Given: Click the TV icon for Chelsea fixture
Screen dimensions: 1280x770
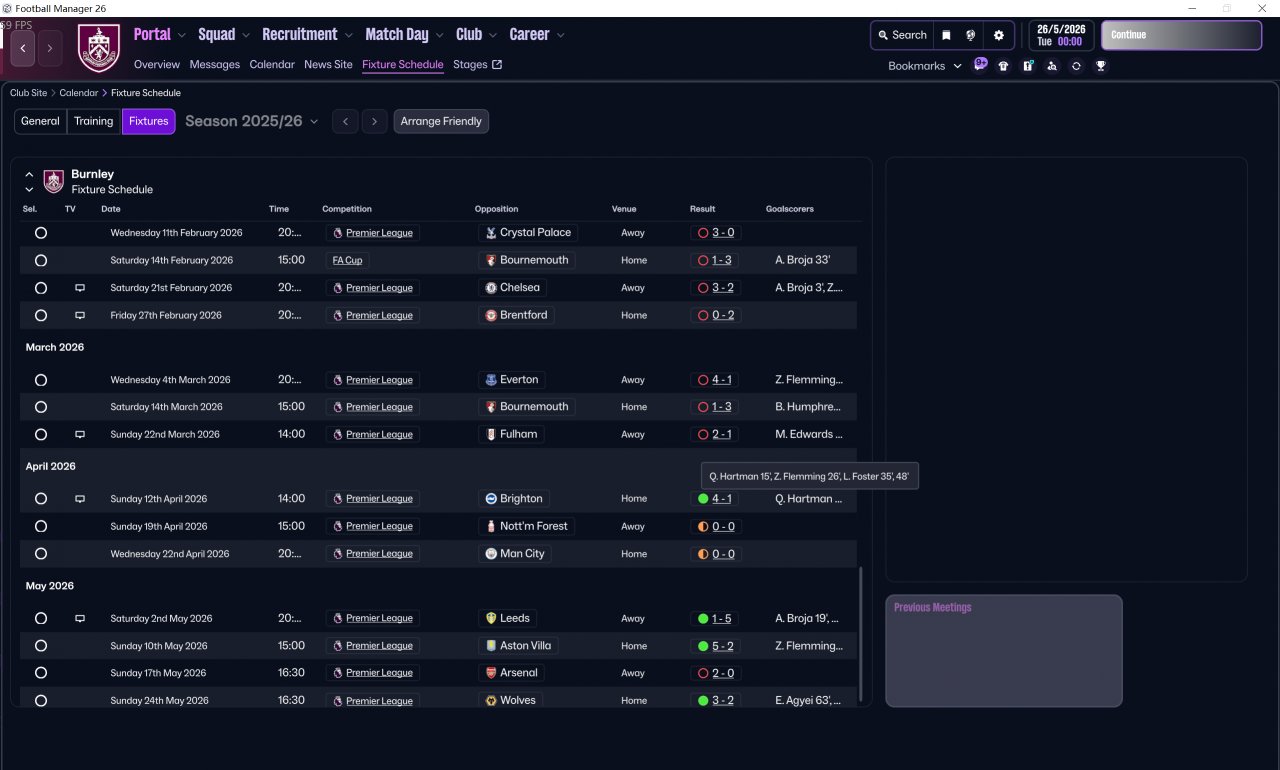Looking at the screenshot, I should (80, 288).
